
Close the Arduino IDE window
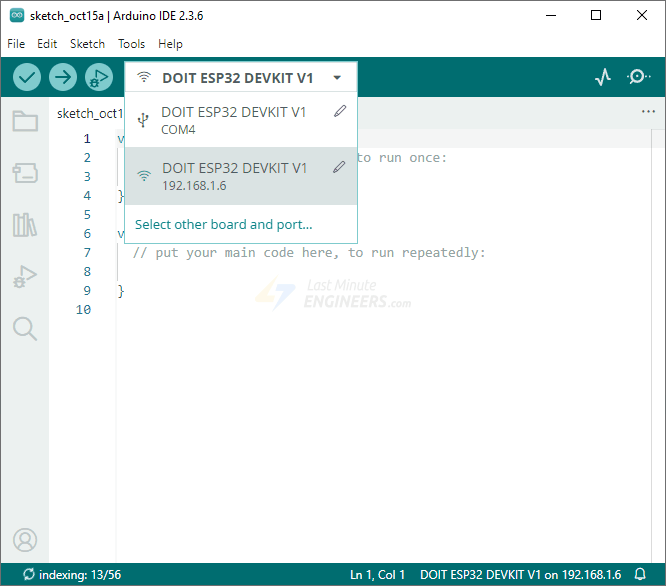coord(642,15)
